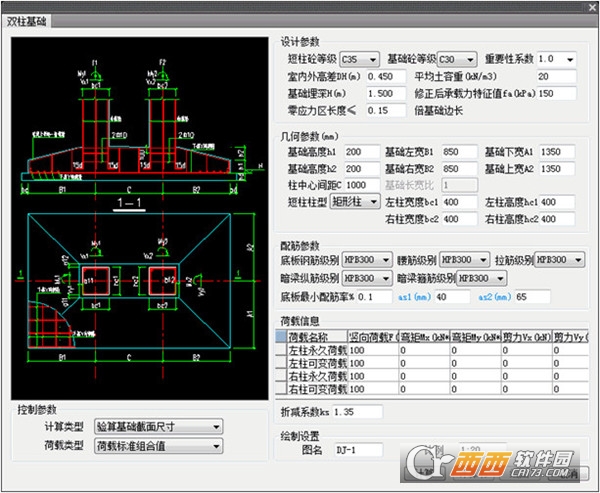Open the 基础砼等级 C30 dropdown
Screen dimensions: 600x493
tap(457, 59)
